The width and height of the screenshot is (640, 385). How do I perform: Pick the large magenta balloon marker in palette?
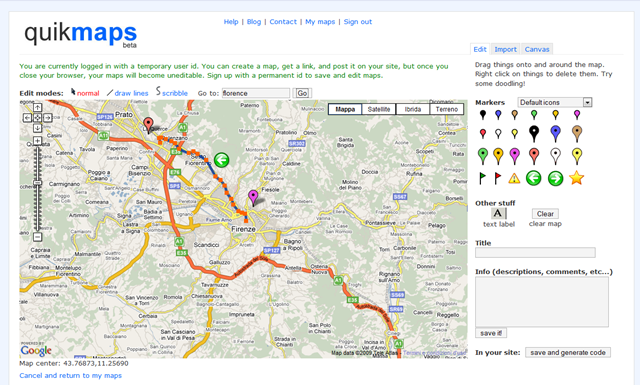pos(515,156)
